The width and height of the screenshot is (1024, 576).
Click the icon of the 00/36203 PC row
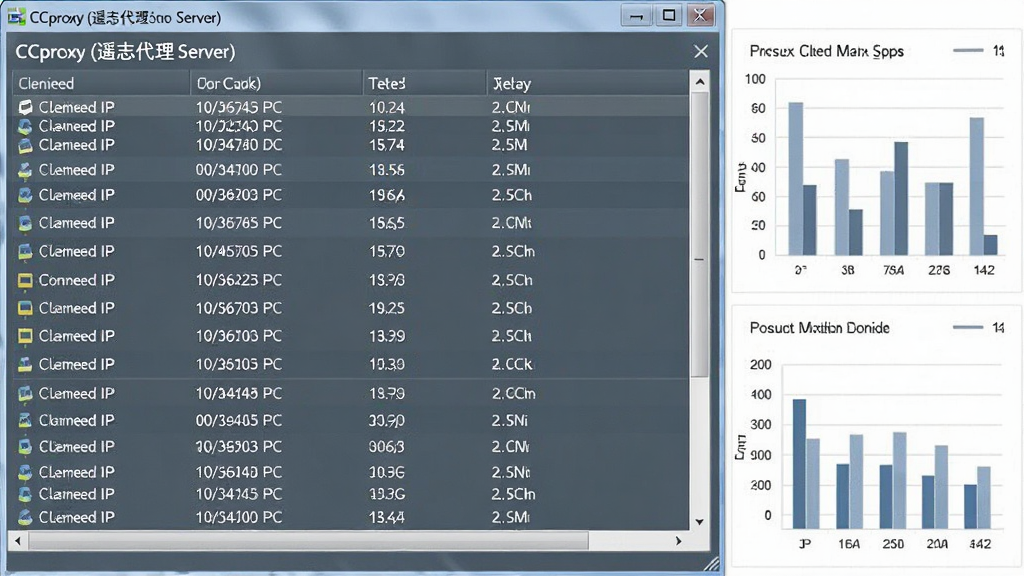click(25, 195)
